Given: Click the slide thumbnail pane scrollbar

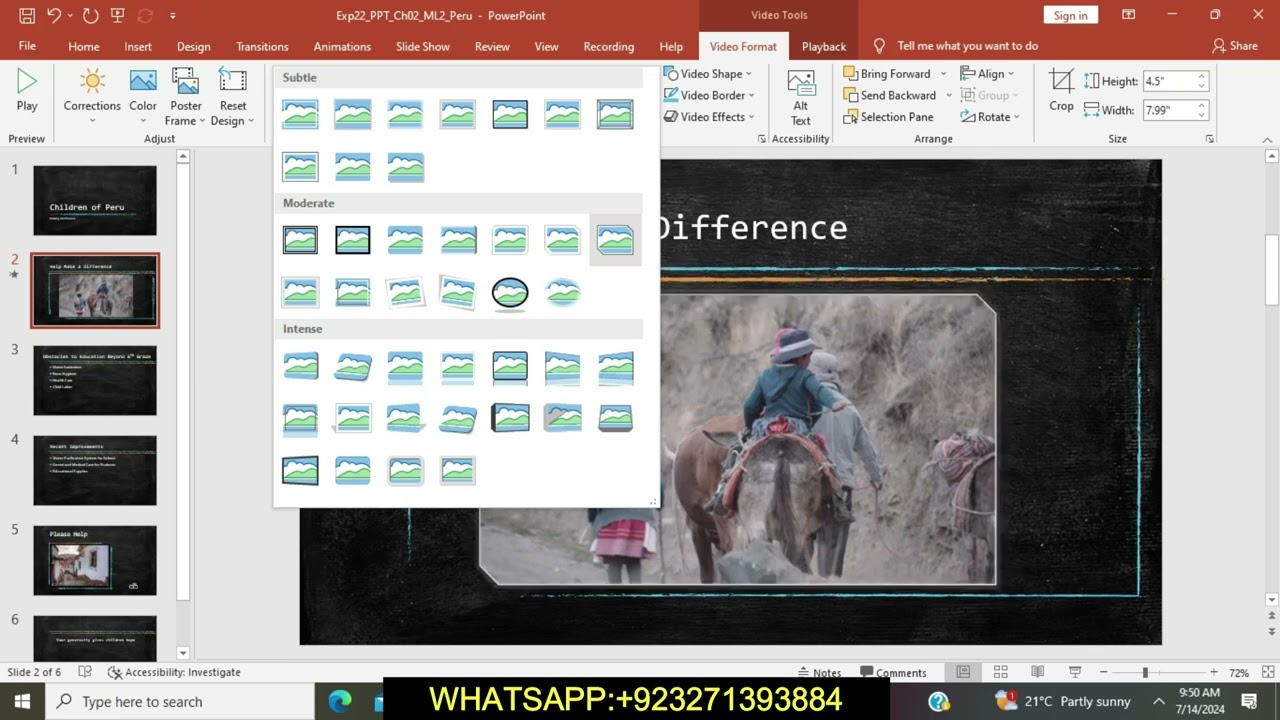Looking at the screenshot, I should [183, 380].
